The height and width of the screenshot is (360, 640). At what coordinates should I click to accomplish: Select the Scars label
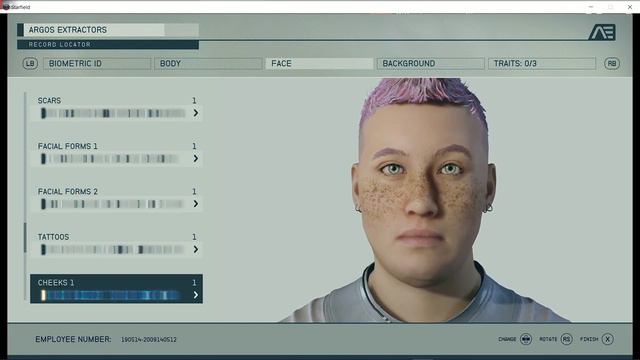[x=49, y=100]
